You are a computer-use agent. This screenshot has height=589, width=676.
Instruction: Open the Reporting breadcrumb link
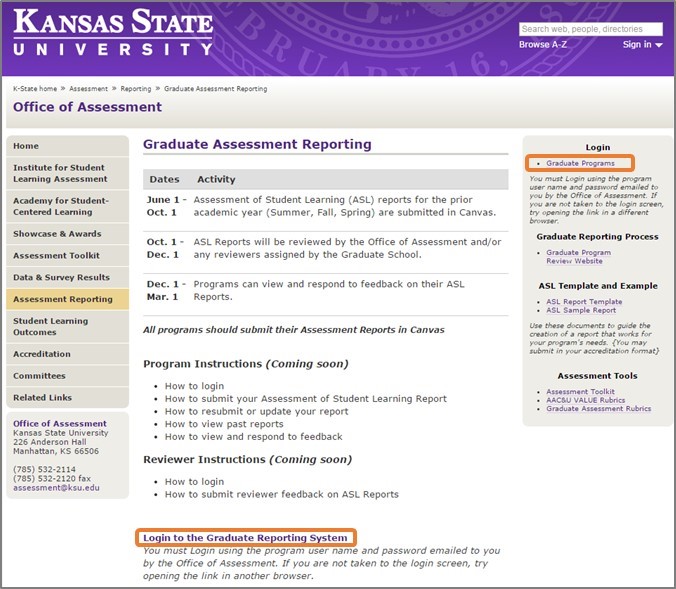pos(136,89)
